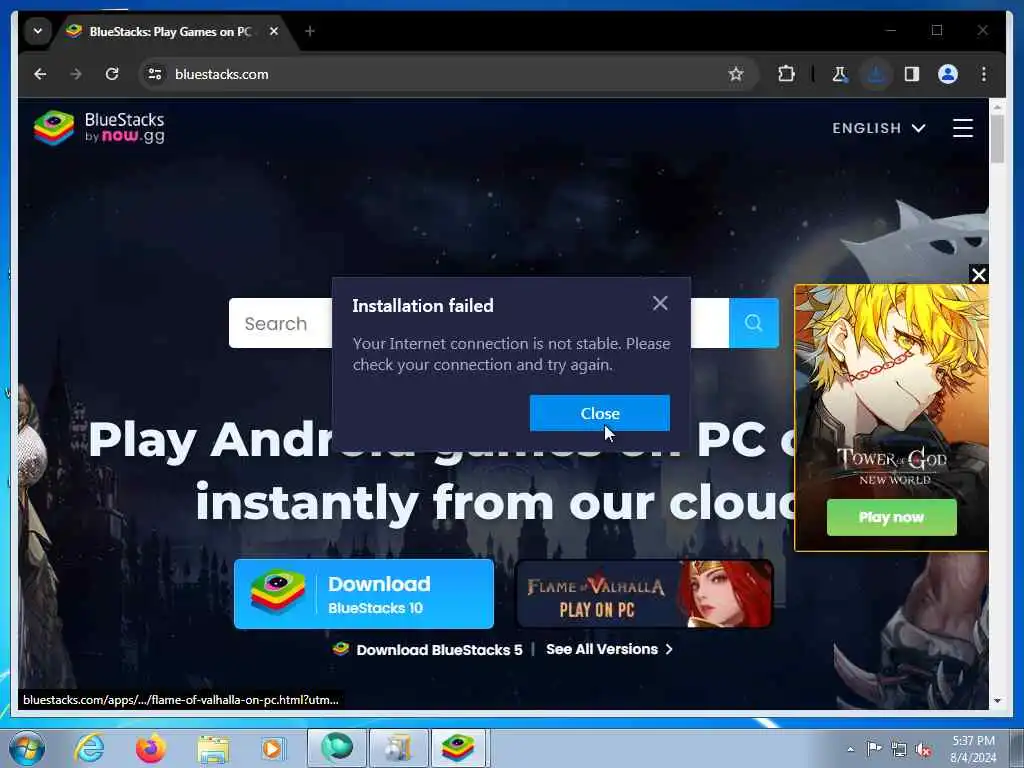Bookmark this page with the star icon
This screenshot has width=1024, height=768.
736,74
